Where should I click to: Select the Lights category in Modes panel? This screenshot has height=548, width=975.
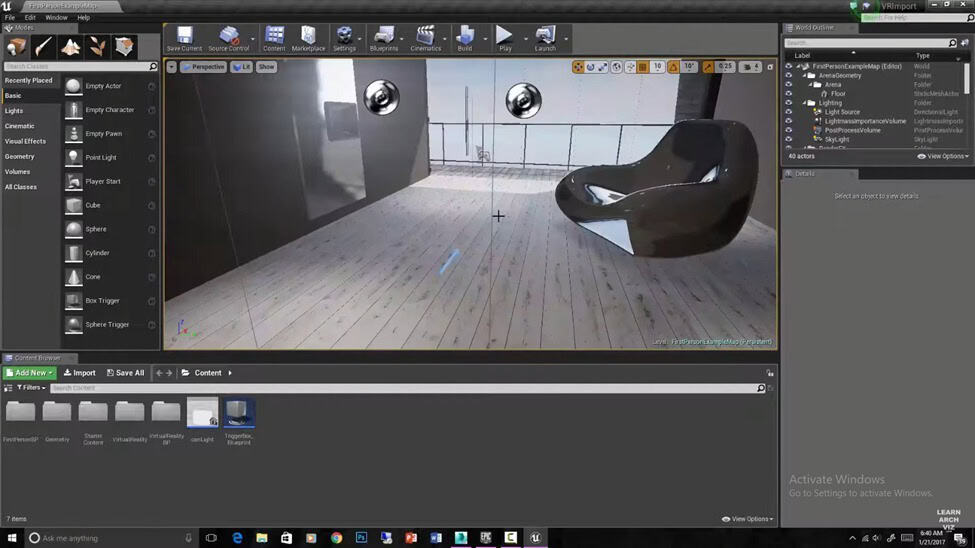pos(14,111)
